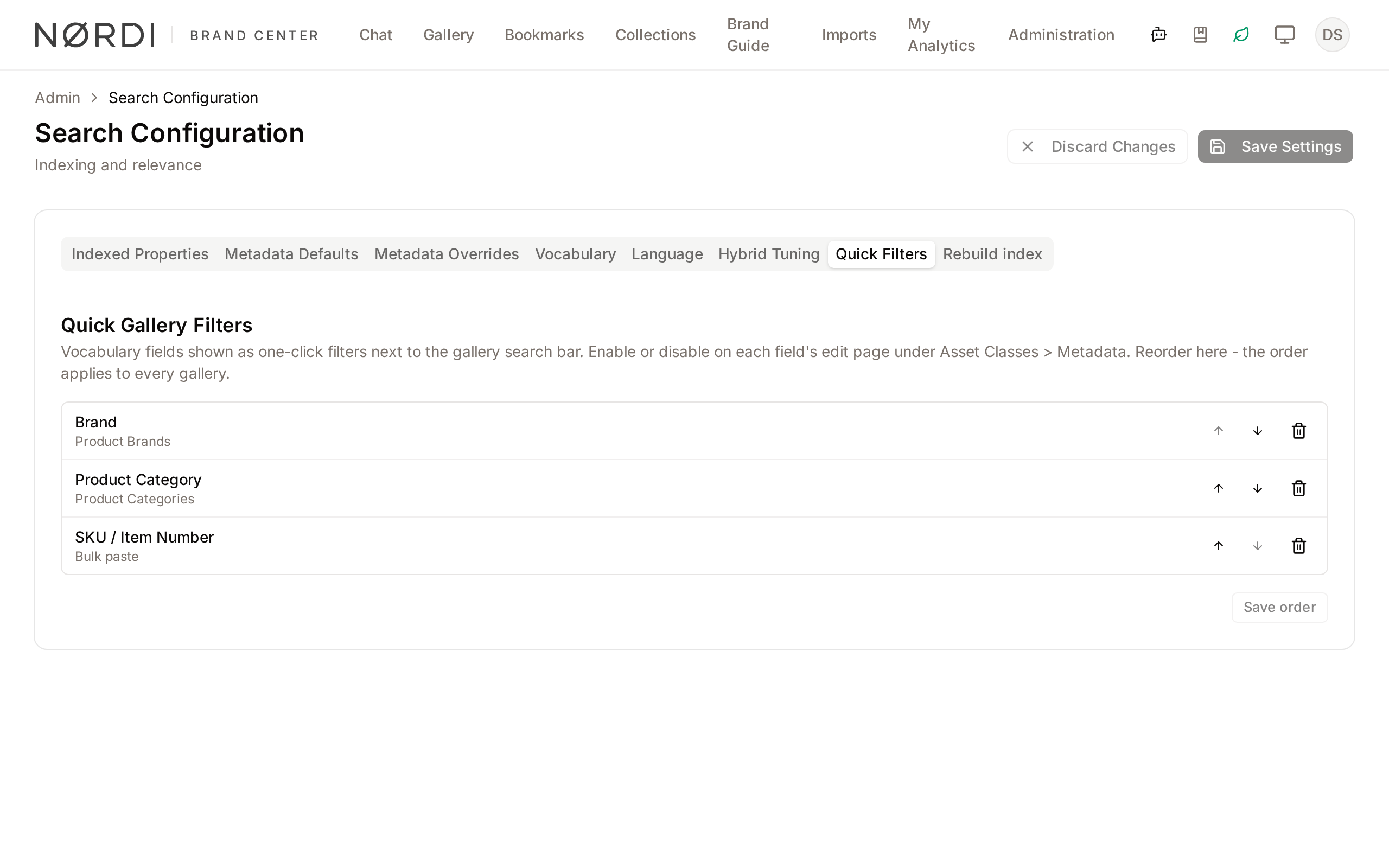The width and height of the screenshot is (1389, 868).
Task: Move Product Category filter up
Action: coord(1219,488)
